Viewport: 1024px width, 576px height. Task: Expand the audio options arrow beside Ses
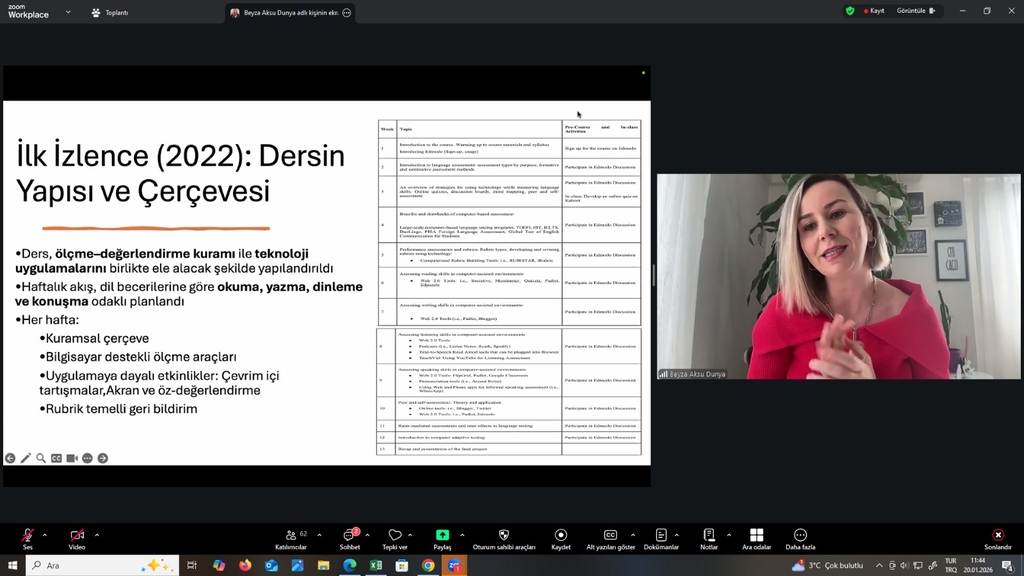[44, 534]
